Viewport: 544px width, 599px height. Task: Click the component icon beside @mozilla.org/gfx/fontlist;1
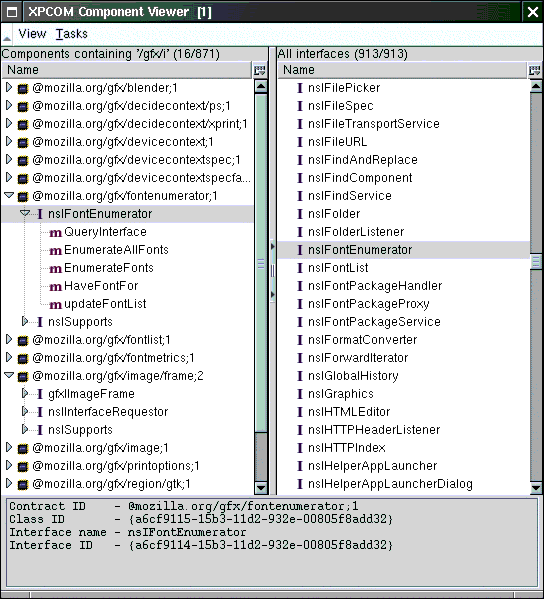pyautogui.click(x=23, y=340)
